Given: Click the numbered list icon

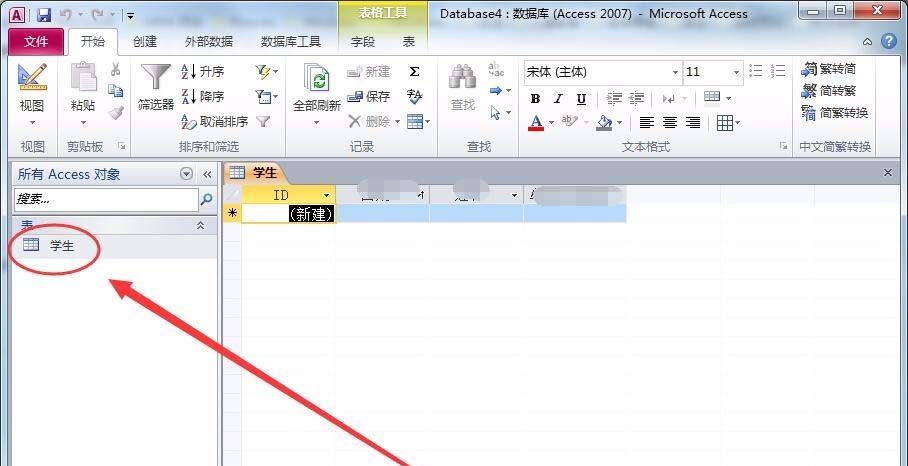Looking at the screenshot, I should click(779, 71).
